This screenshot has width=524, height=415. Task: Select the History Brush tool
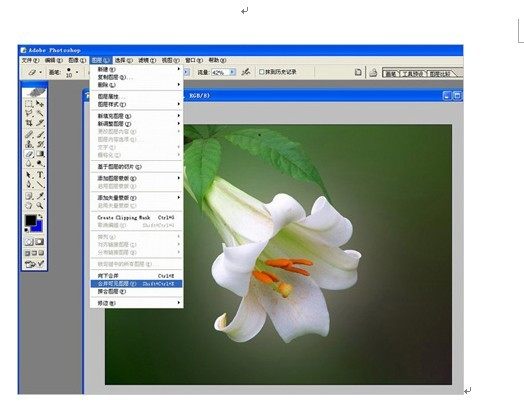40,144
